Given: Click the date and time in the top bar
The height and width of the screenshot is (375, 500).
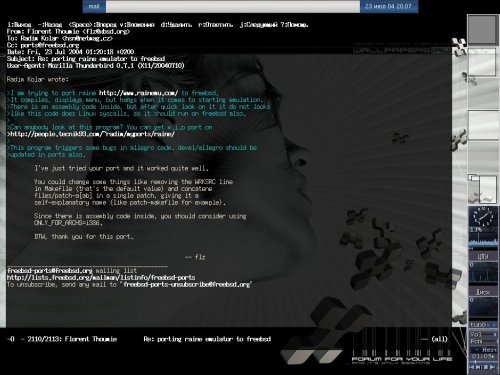Looking at the screenshot, I should click(x=388, y=6).
